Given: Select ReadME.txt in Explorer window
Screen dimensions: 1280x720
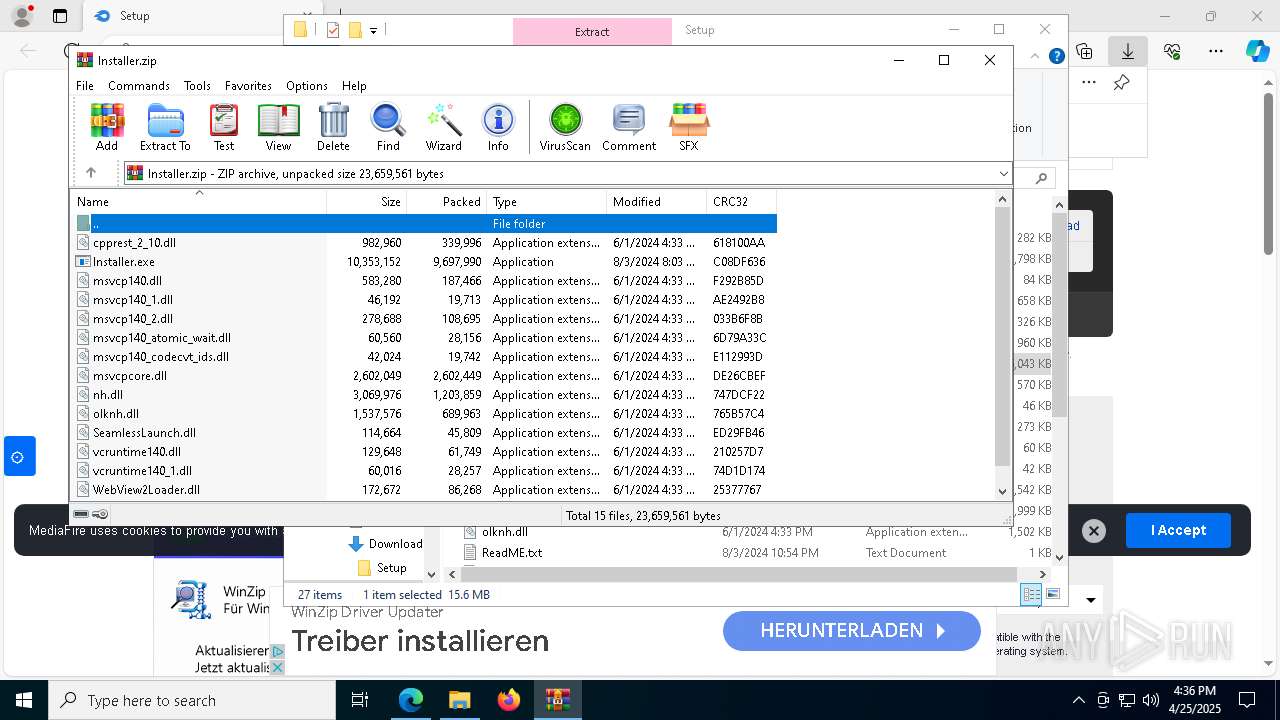Looking at the screenshot, I should (511, 552).
